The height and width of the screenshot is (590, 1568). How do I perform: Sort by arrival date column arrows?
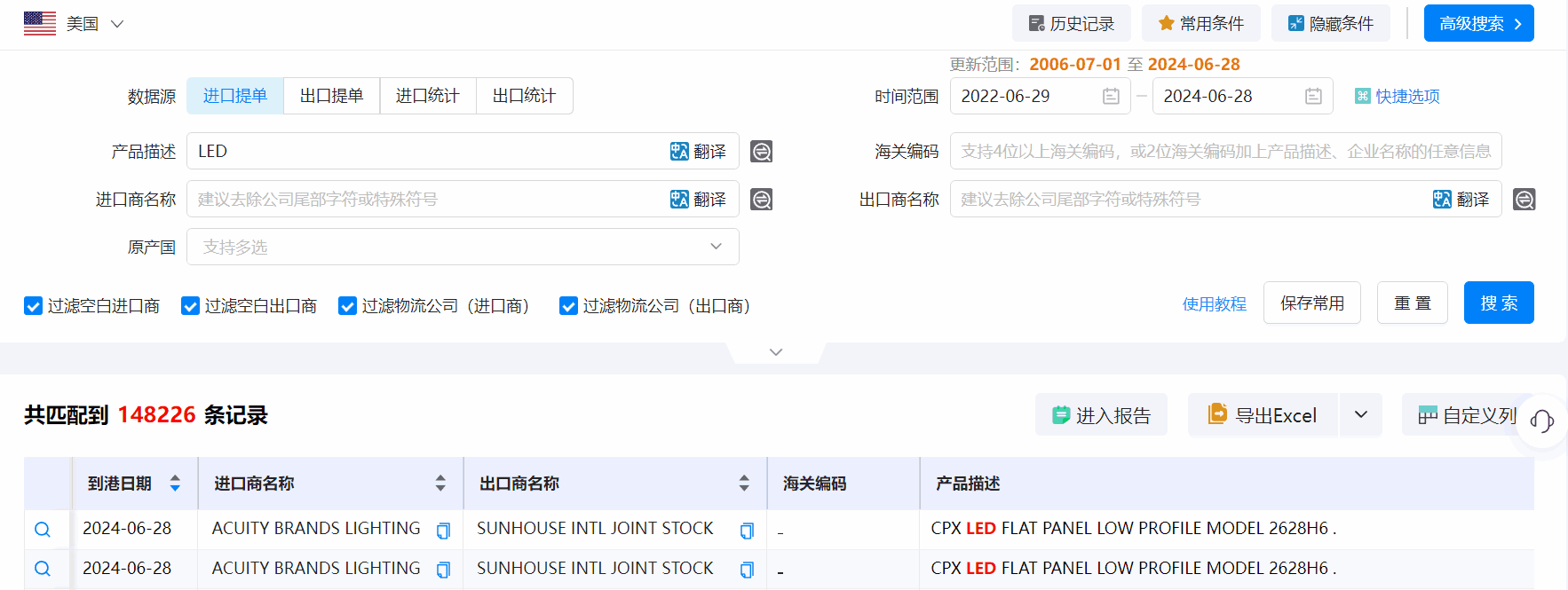(x=175, y=484)
